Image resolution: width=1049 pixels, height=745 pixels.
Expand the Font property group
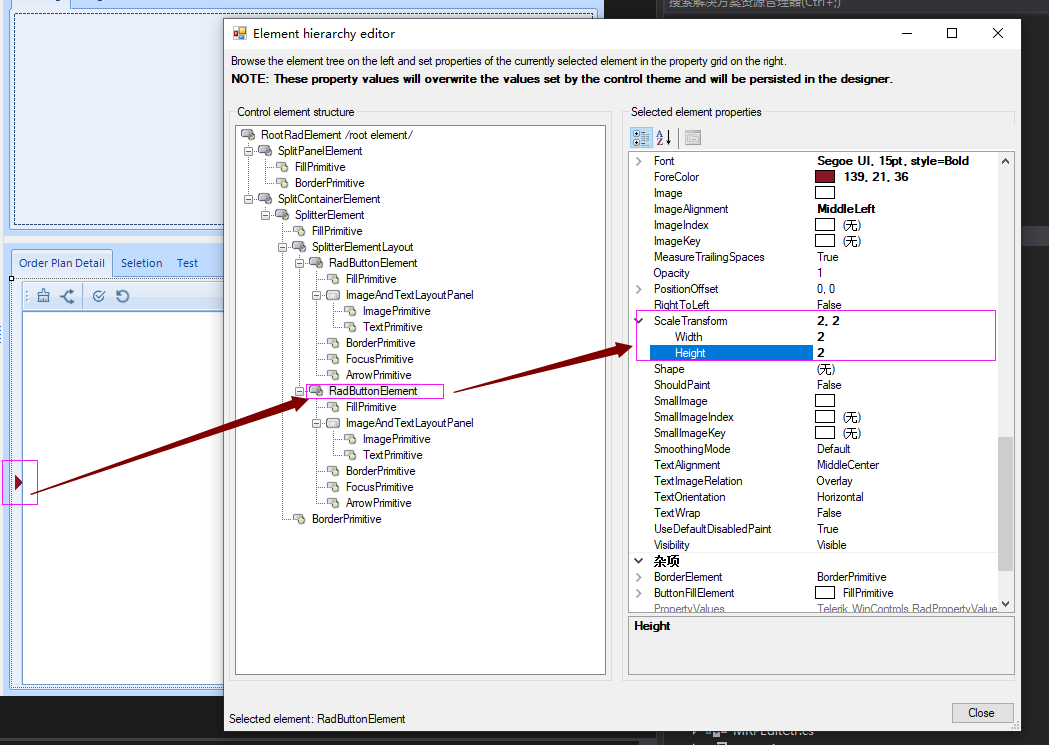(641, 160)
